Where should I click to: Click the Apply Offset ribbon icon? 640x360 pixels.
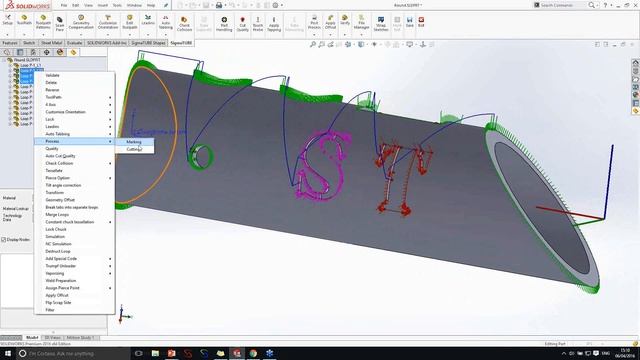click(330, 22)
